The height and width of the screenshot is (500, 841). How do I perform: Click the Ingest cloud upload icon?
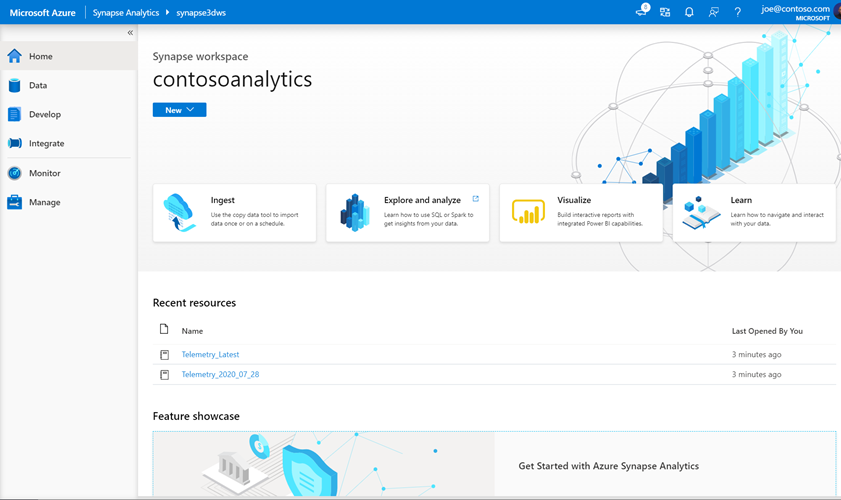point(179,213)
